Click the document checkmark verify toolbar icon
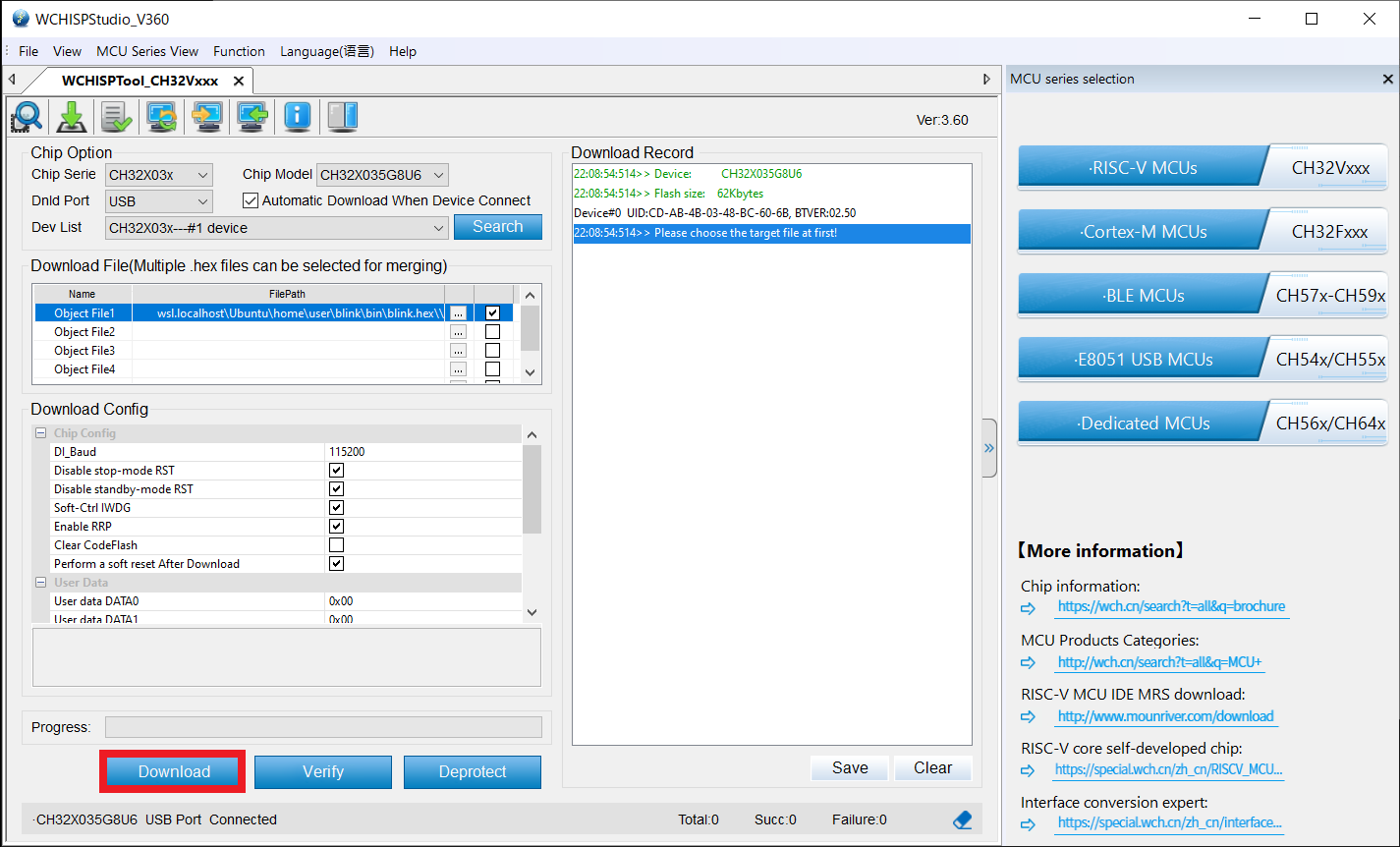Screen dimensions: 1400x847 point(117,117)
